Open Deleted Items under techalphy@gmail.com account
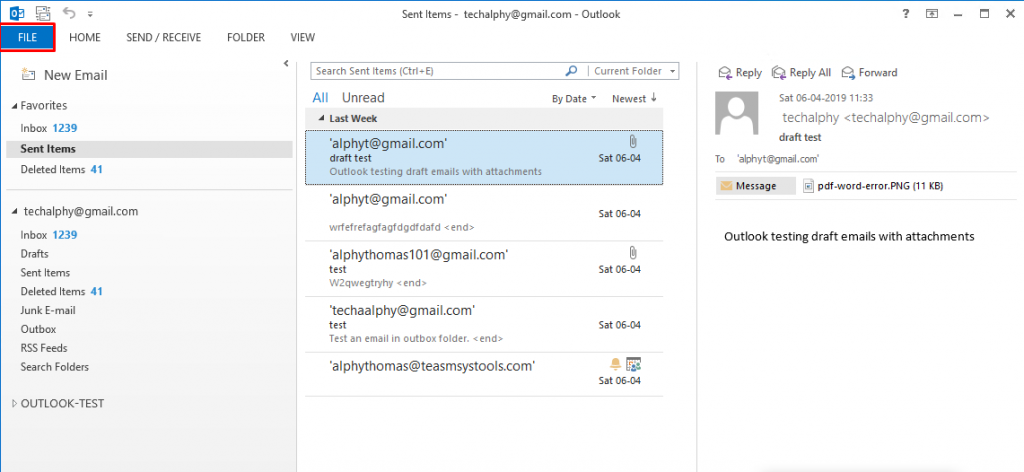Viewport: 1024px width, 472px height. click(61, 291)
